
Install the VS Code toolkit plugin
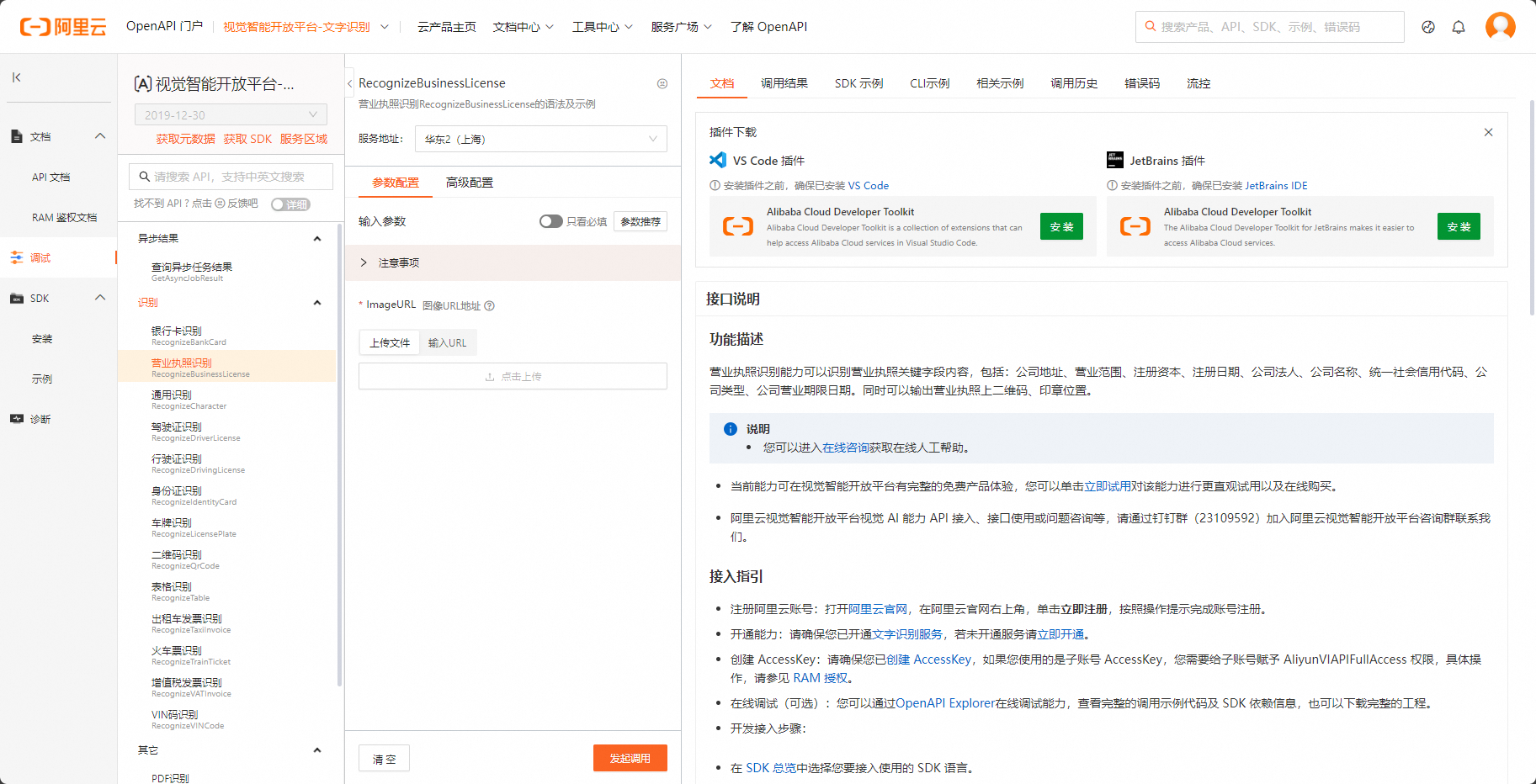coord(1062,226)
